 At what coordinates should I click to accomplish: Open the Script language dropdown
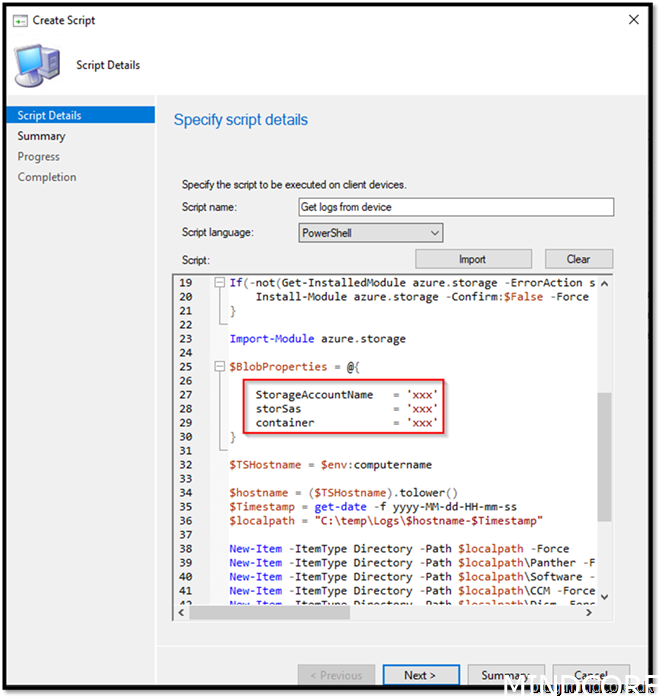tap(370, 232)
